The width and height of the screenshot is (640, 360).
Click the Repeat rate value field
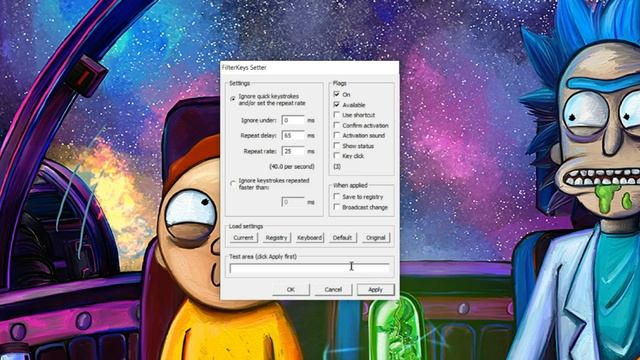(293, 151)
